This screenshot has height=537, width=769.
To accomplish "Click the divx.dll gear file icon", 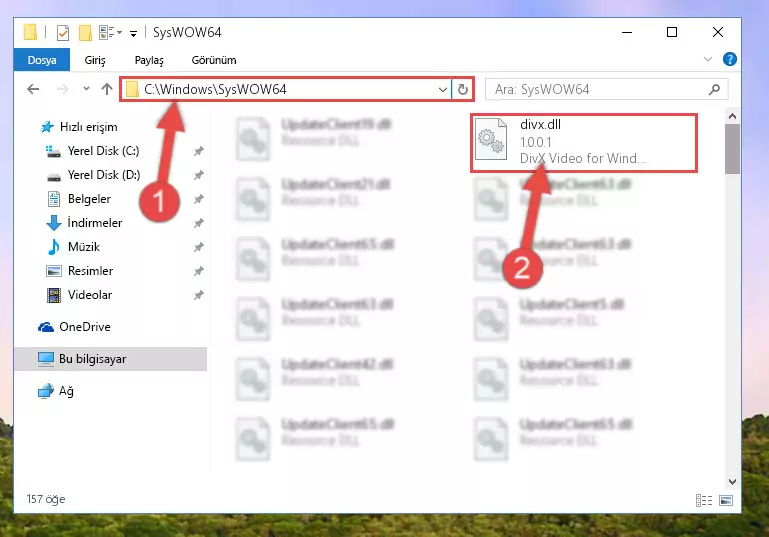I will [x=491, y=139].
